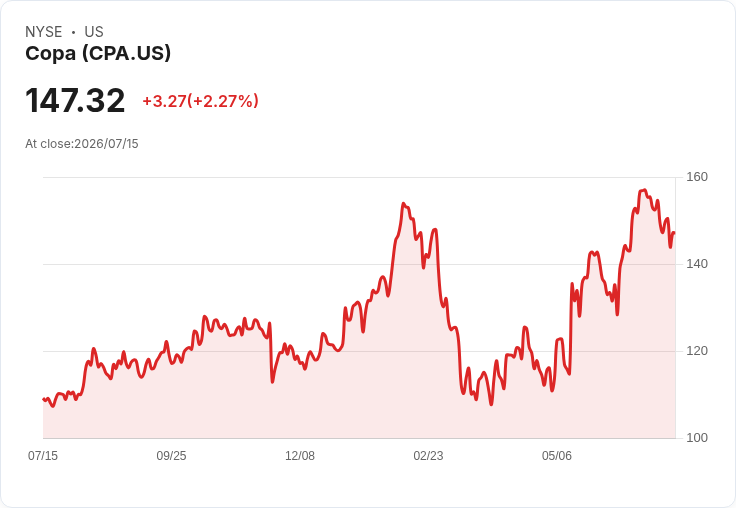Click the 140 y-axis price label
This screenshot has height=508, width=736.
click(697, 264)
